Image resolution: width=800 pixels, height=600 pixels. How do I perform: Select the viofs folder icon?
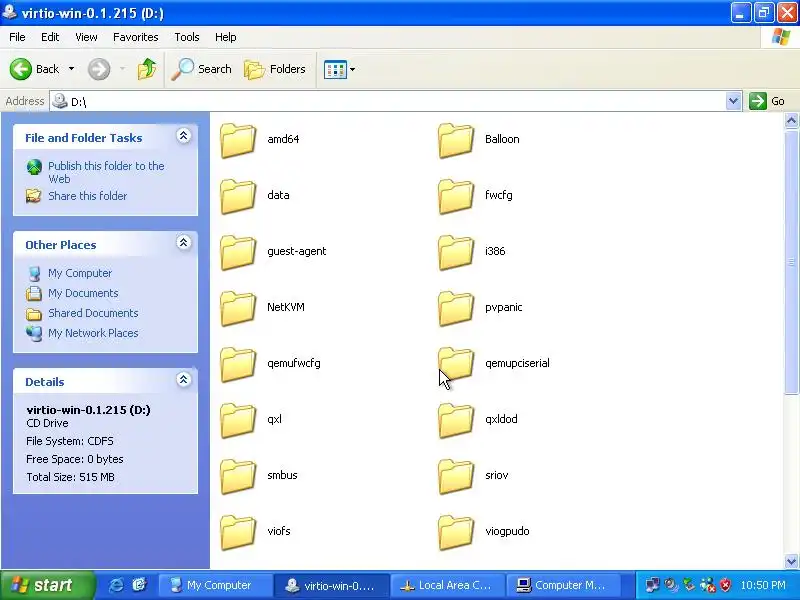point(238,533)
